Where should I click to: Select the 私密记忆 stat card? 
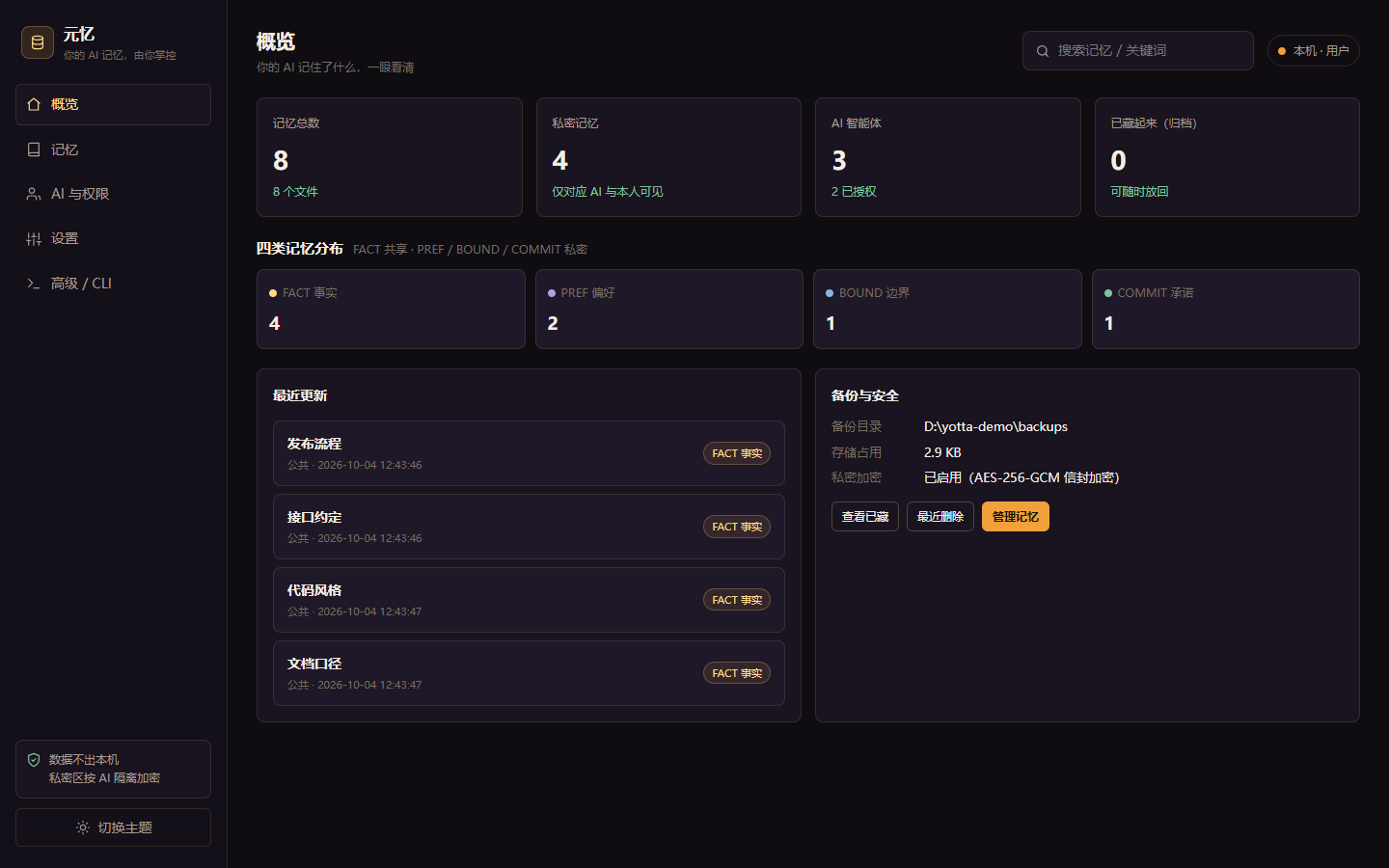point(668,157)
